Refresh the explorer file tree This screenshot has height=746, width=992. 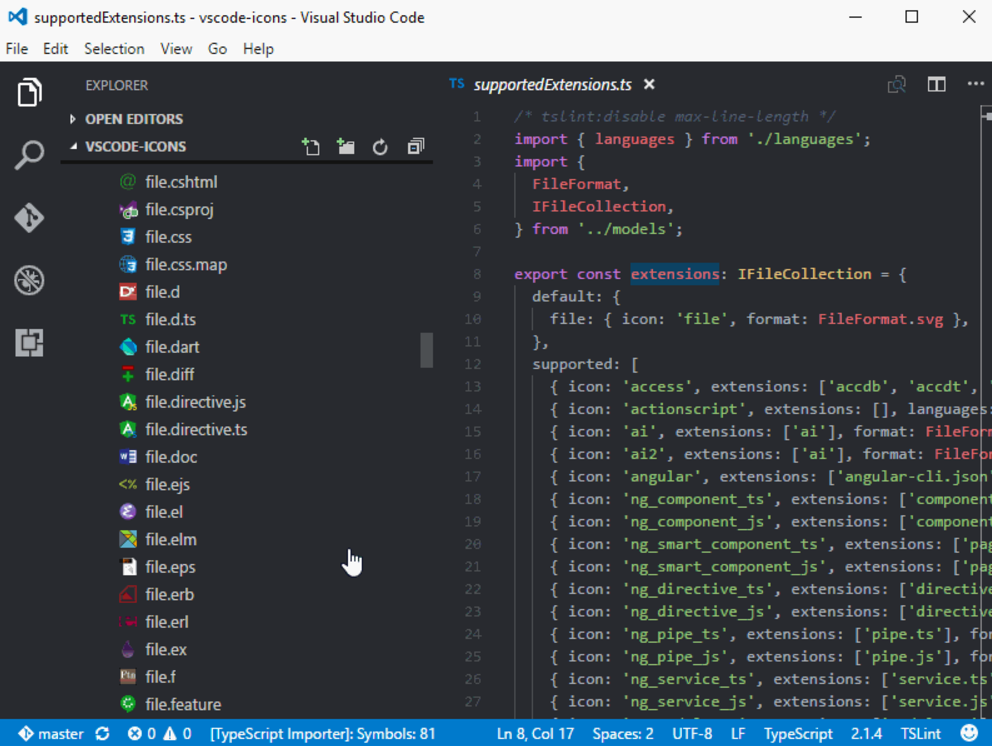pos(380,147)
